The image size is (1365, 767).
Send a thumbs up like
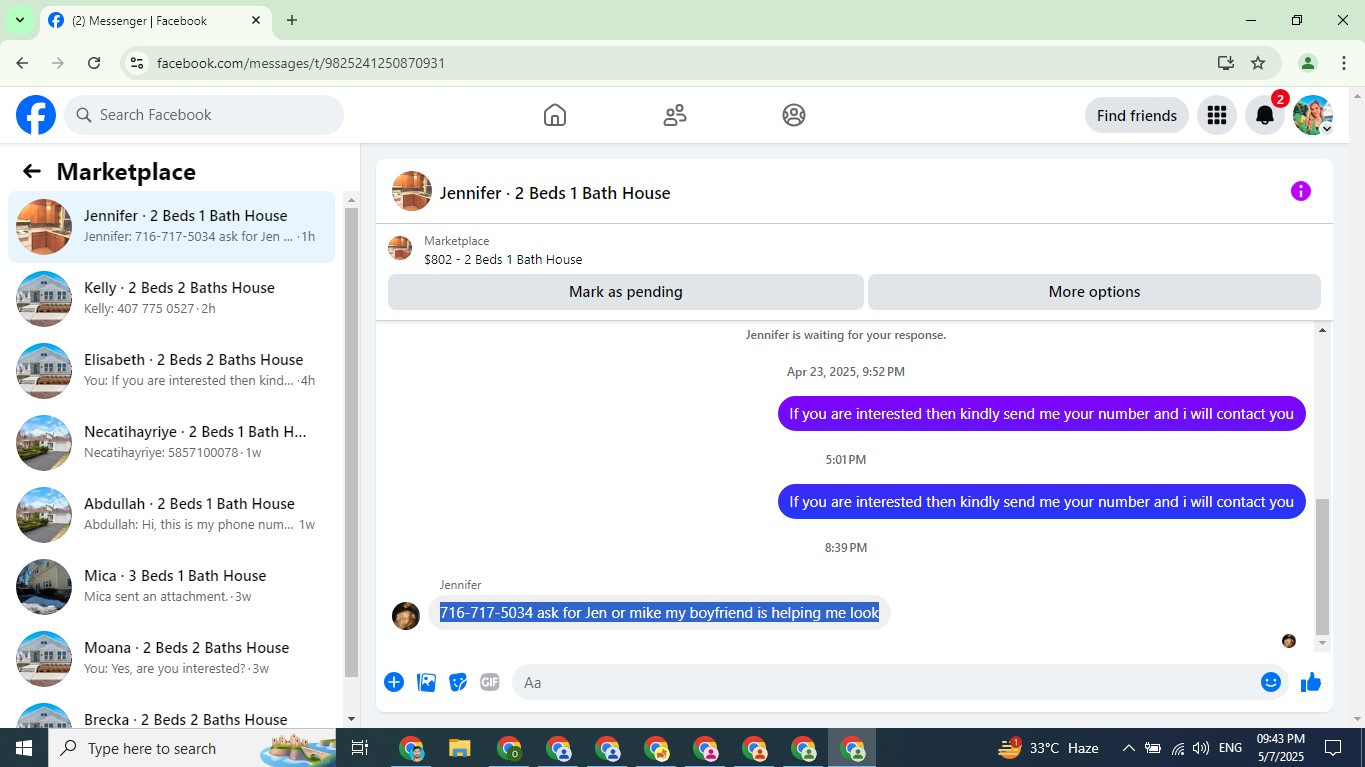[x=1311, y=682]
